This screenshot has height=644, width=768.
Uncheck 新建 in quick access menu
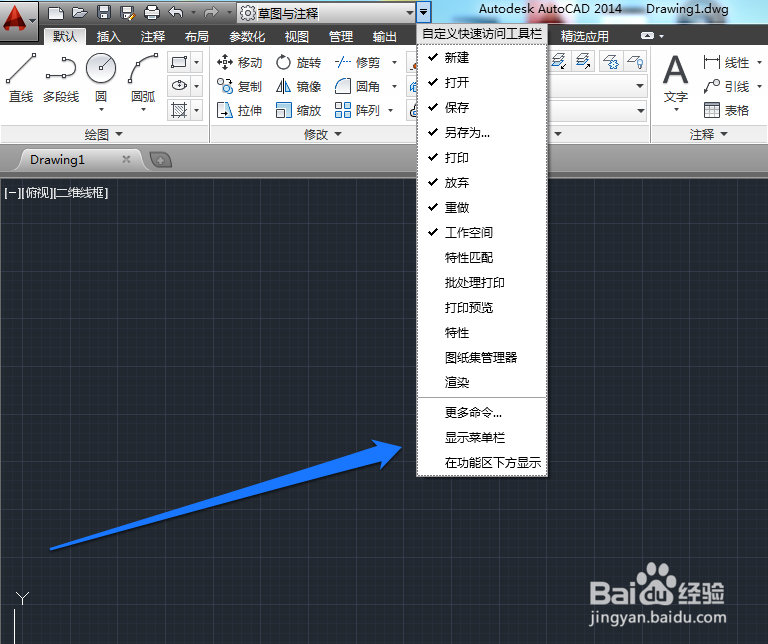[x=482, y=58]
